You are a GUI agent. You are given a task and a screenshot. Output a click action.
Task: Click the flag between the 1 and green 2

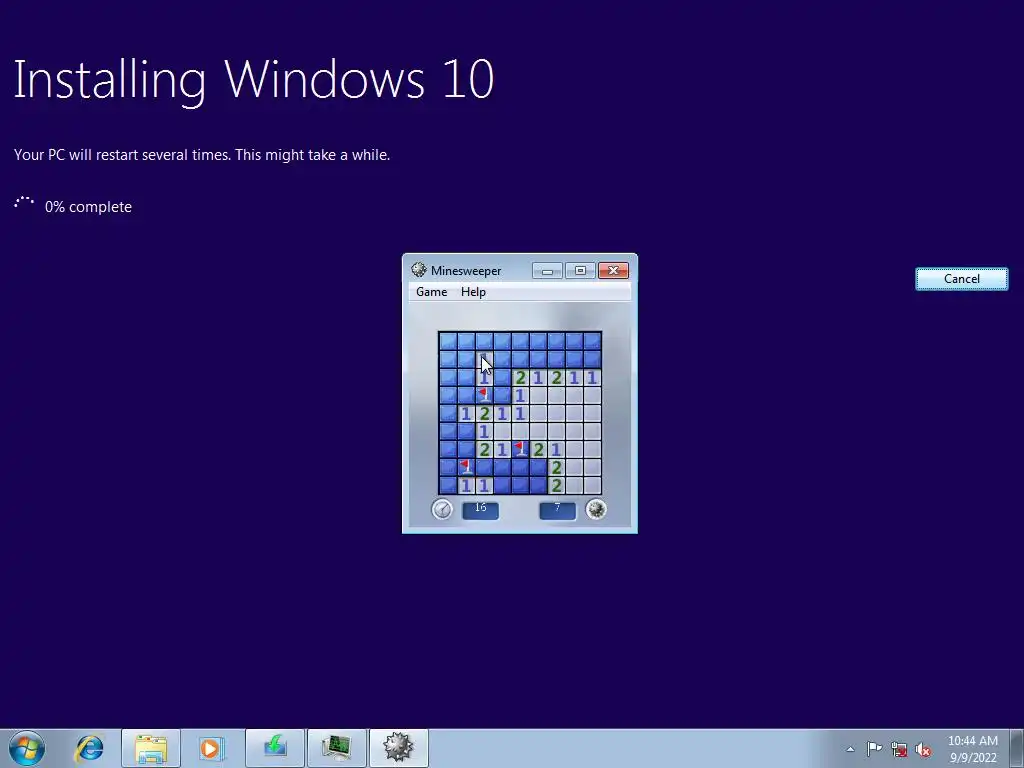click(520, 449)
